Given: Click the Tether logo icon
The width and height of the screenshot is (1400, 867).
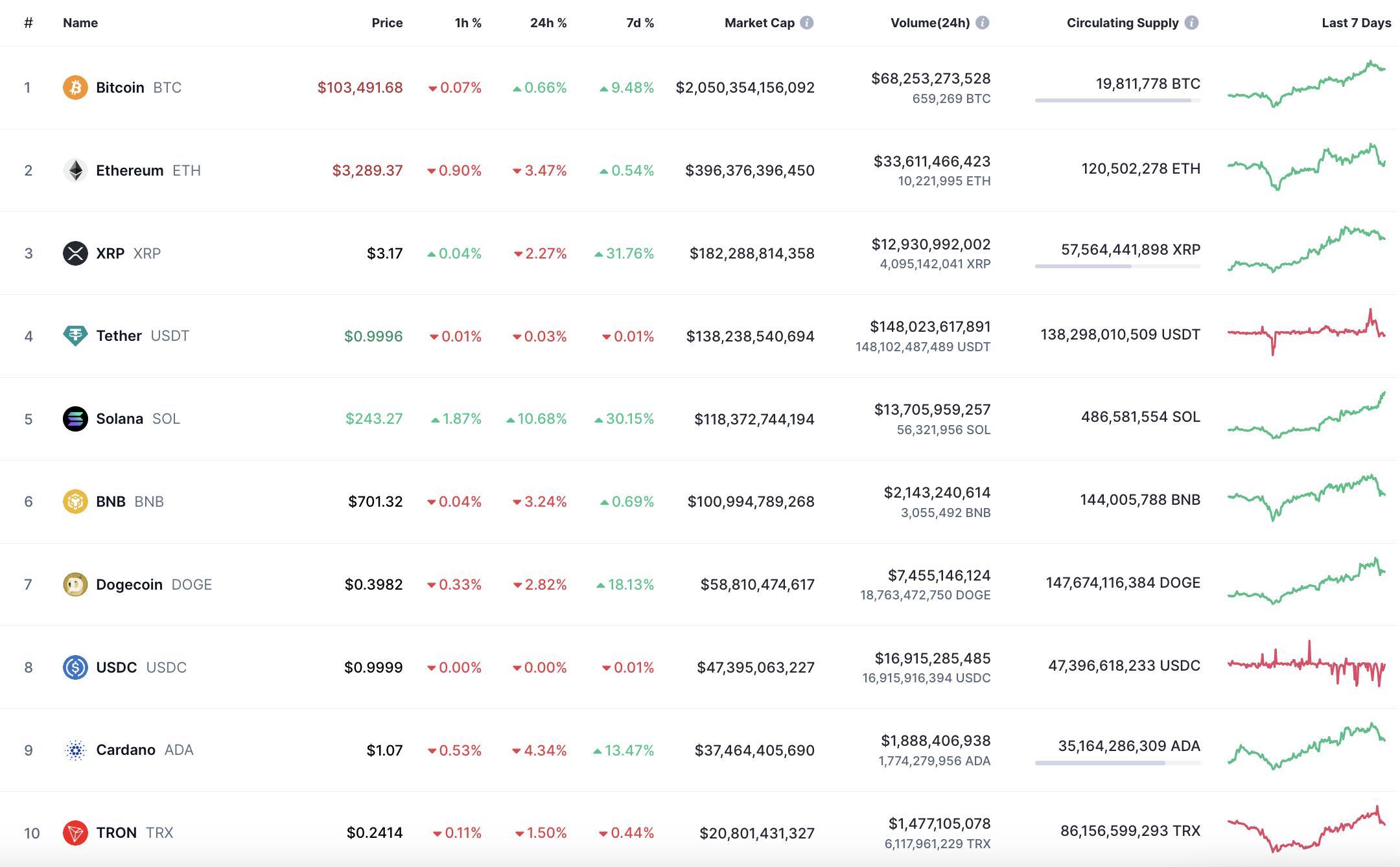Looking at the screenshot, I should pos(75,336).
